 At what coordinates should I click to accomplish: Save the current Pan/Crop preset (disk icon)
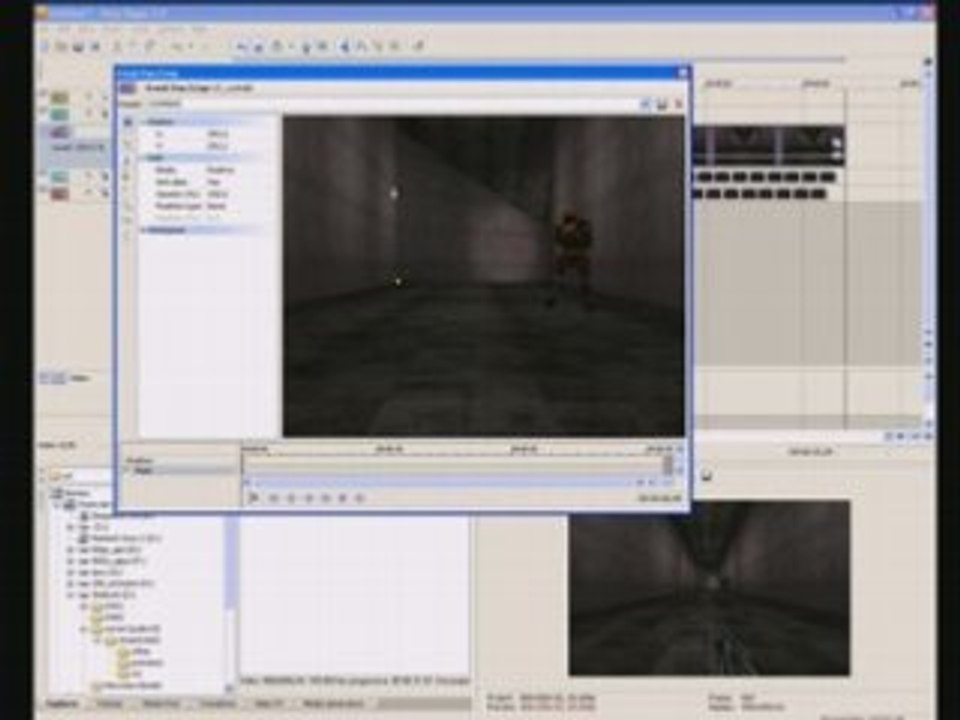click(x=662, y=105)
